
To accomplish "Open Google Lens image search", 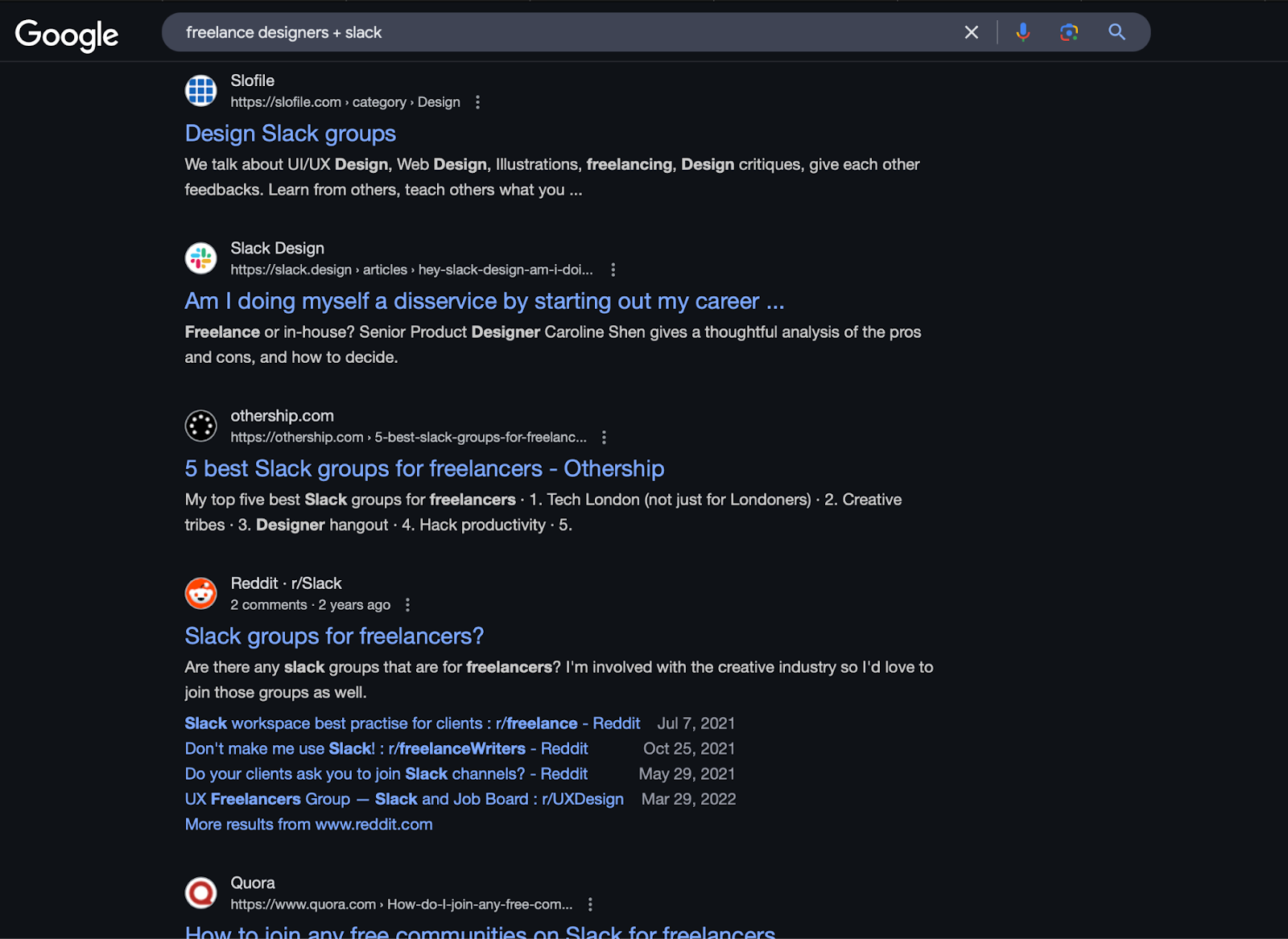I will (1069, 32).
